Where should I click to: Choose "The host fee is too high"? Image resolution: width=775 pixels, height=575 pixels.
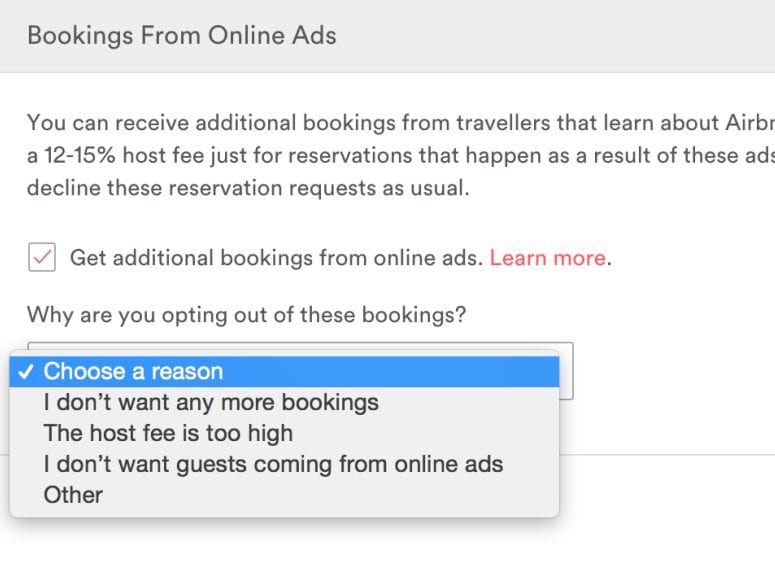pyautogui.click(x=168, y=434)
